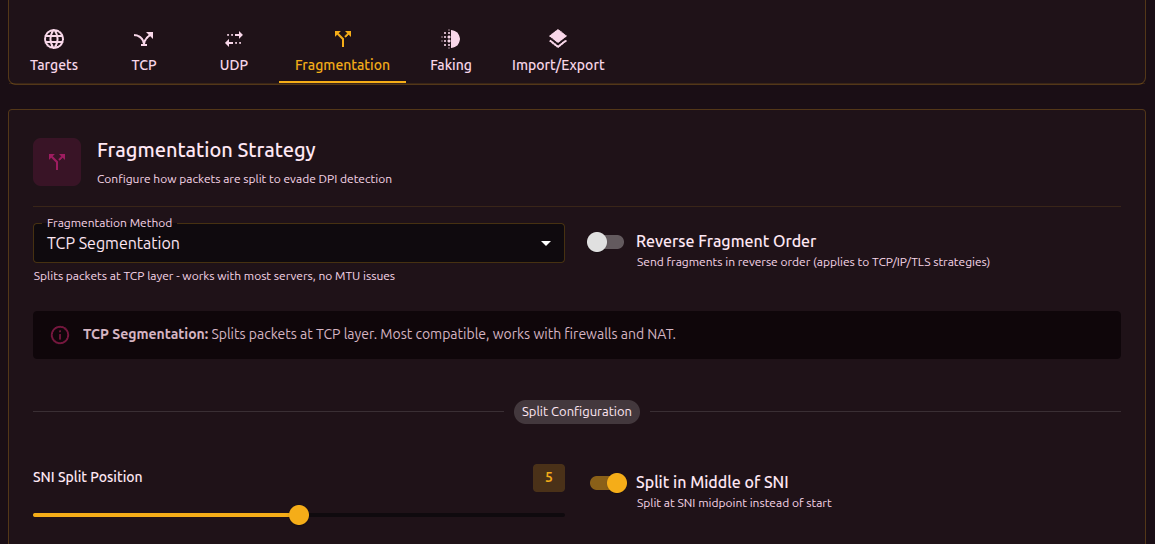The width and height of the screenshot is (1155, 544).
Task: Click the Fragmentation Strategy header icon
Action: 57,162
